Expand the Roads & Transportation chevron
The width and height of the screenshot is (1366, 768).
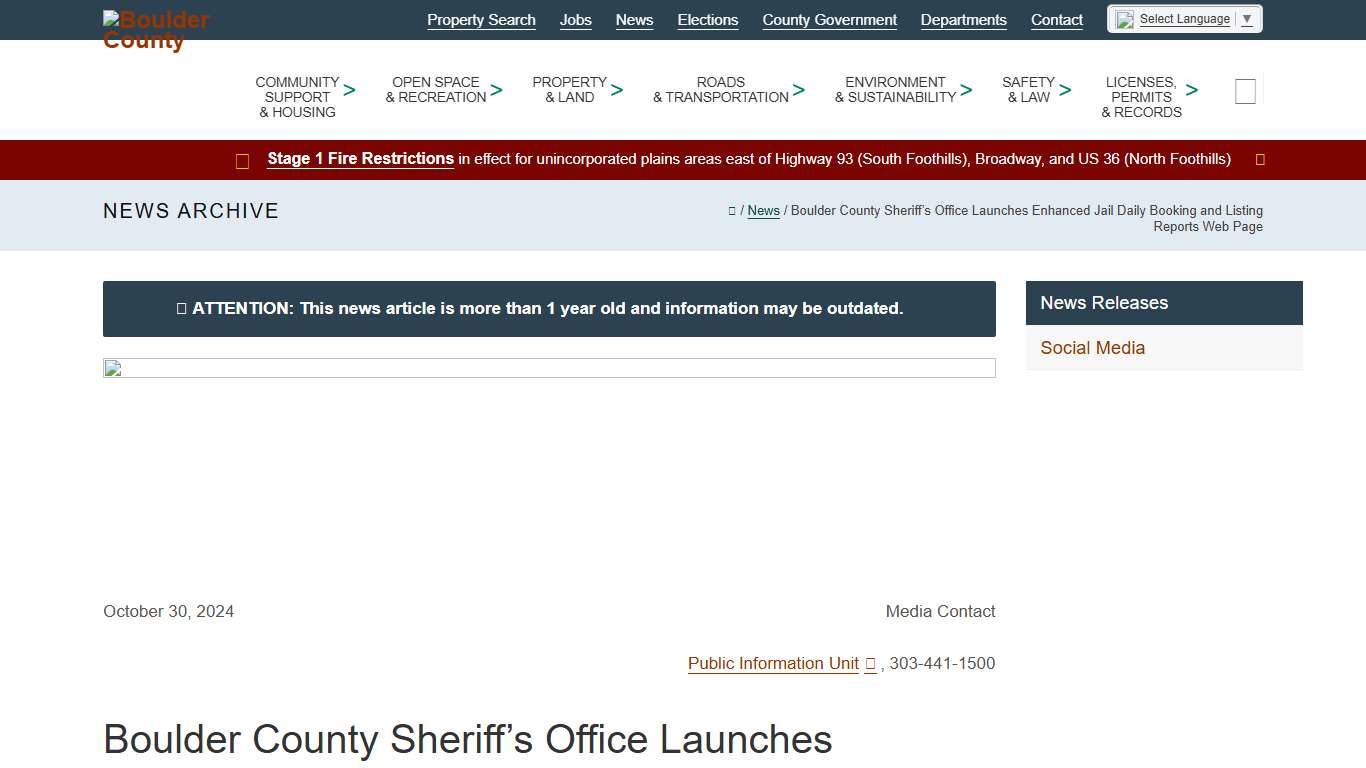[x=799, y=90]
